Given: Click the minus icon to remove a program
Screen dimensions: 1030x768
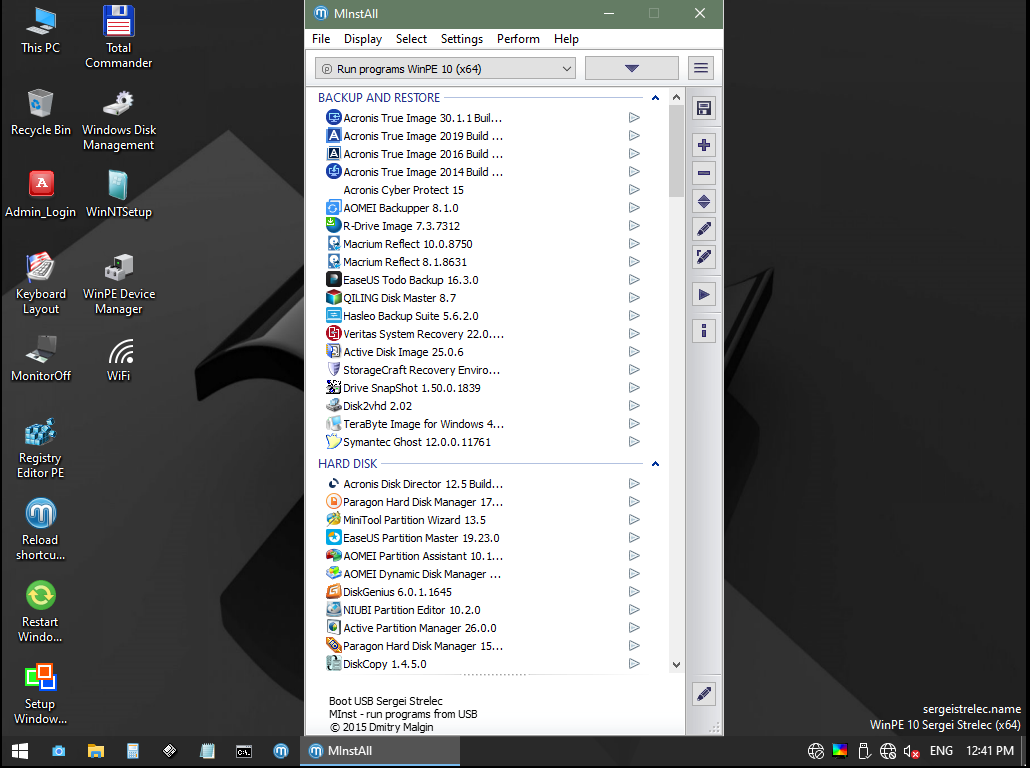Looking at the screenshot, I should click(x=703, y=173).
